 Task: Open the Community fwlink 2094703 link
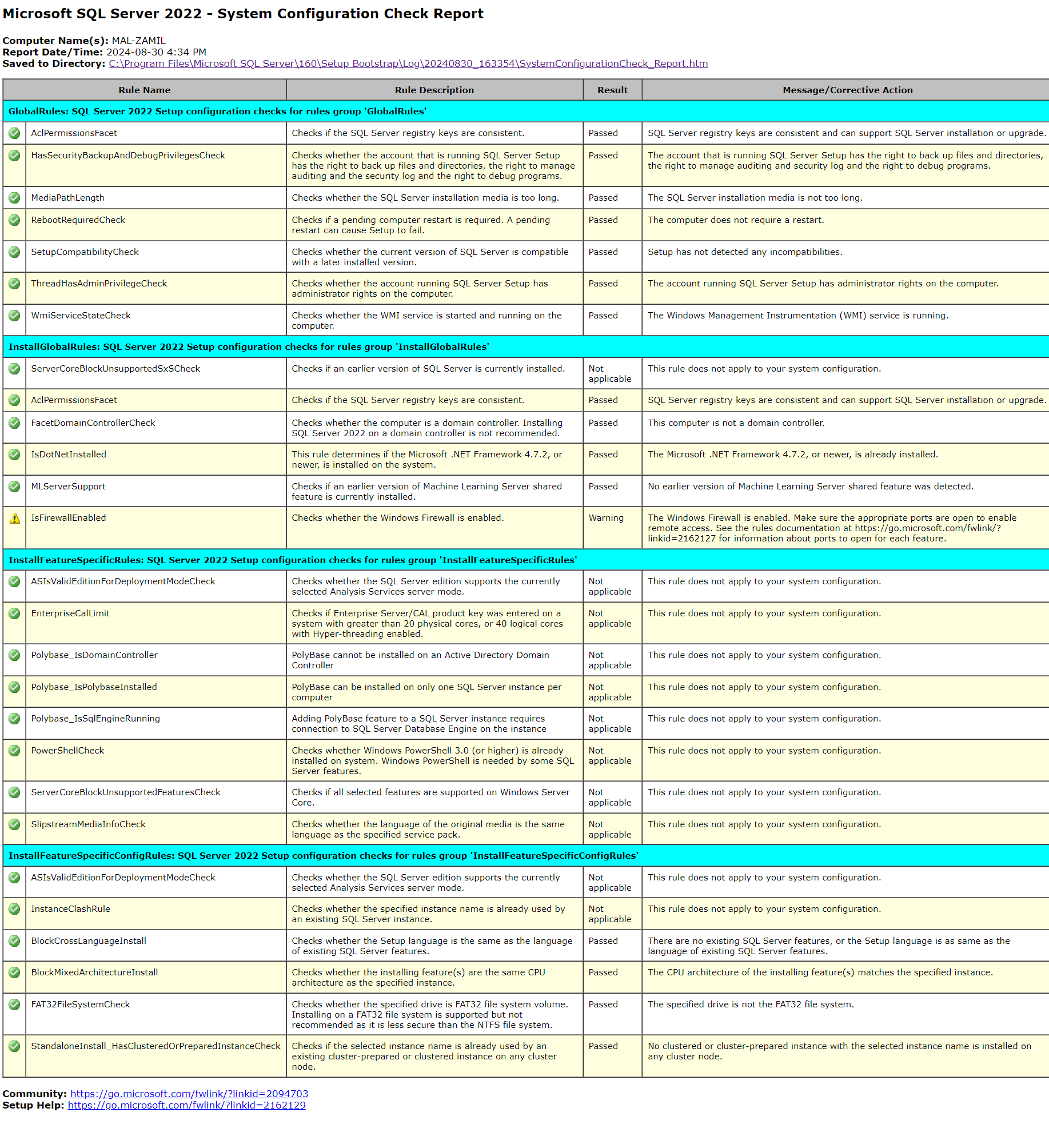pyautogui.click(x=189, y=1094)
